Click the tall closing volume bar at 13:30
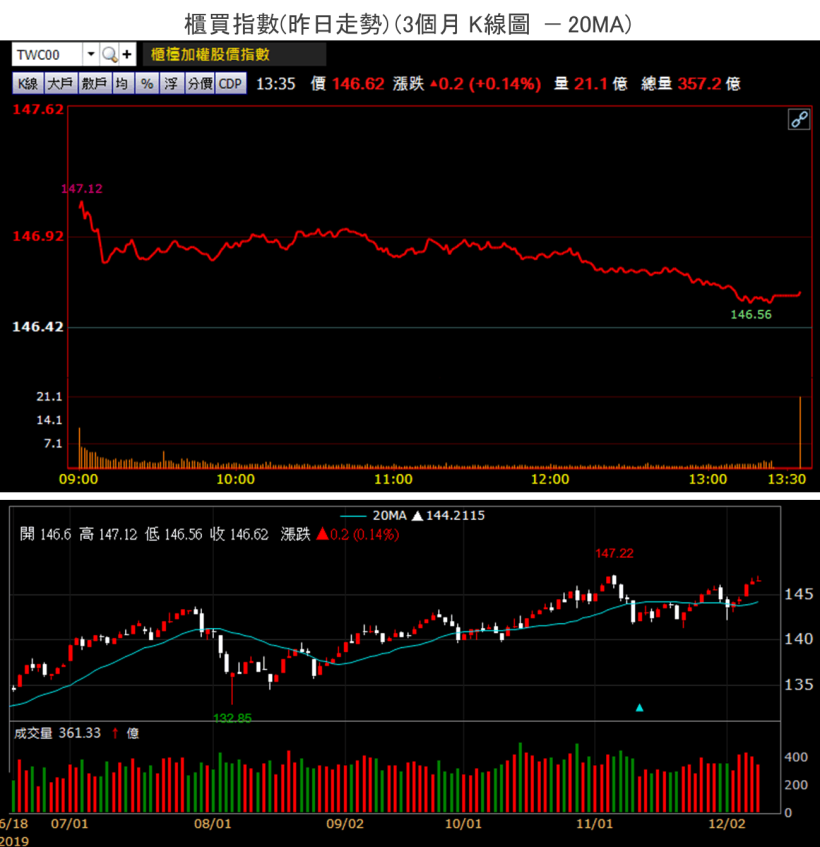Screen dimensions: 820x847 (x=800, y=432)
